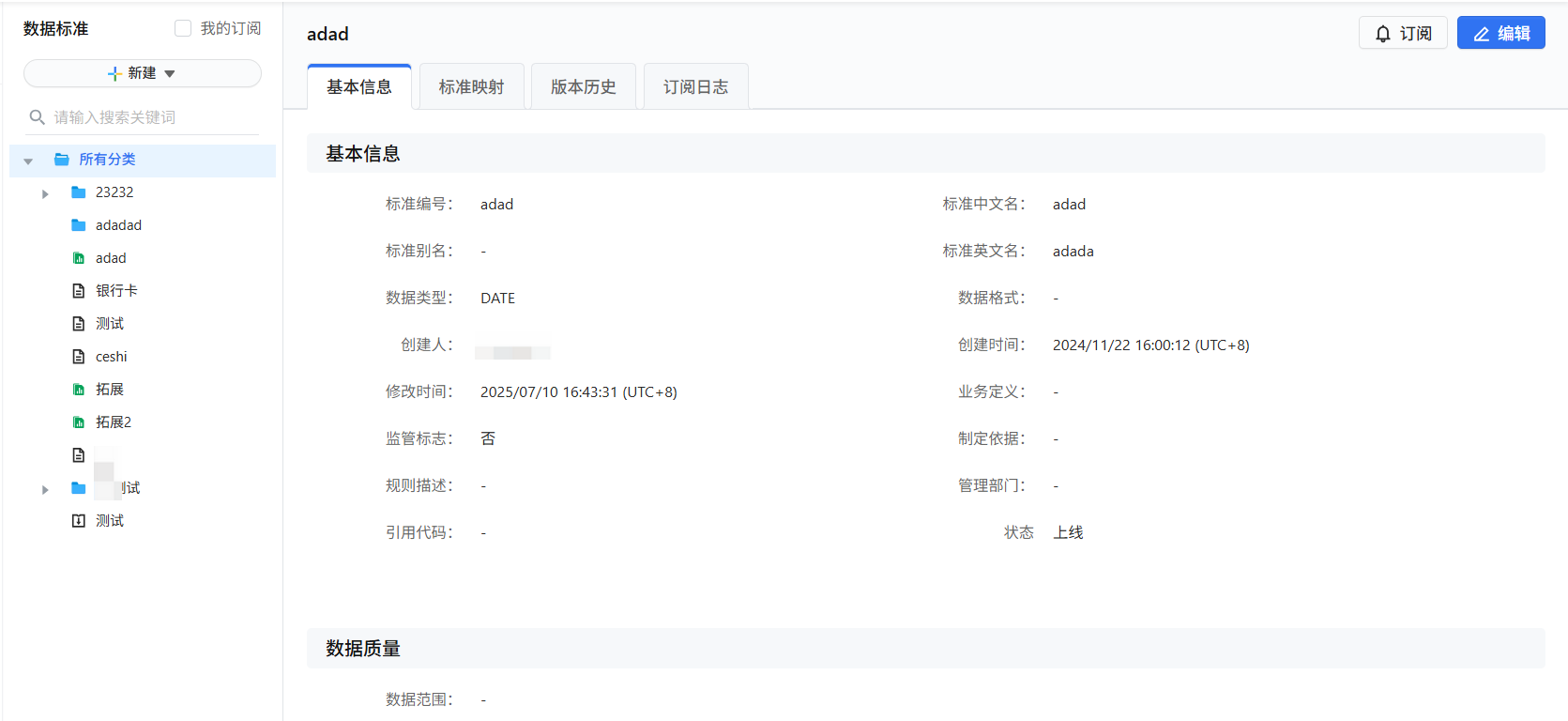Click the green standard icon beside adad

click(x=79, y=258)
